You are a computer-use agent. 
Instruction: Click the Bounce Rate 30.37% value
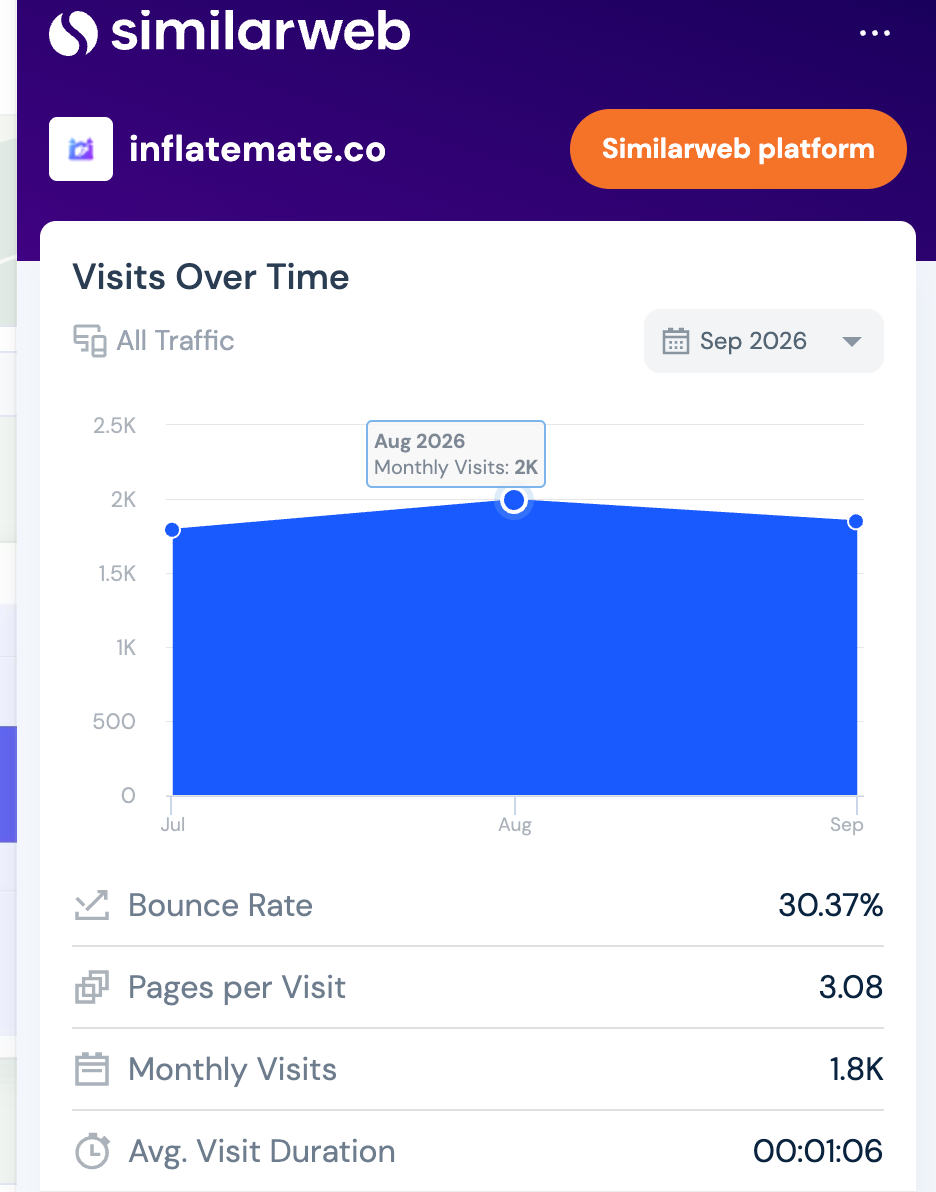pyautogui.click(x=830, y=905)
